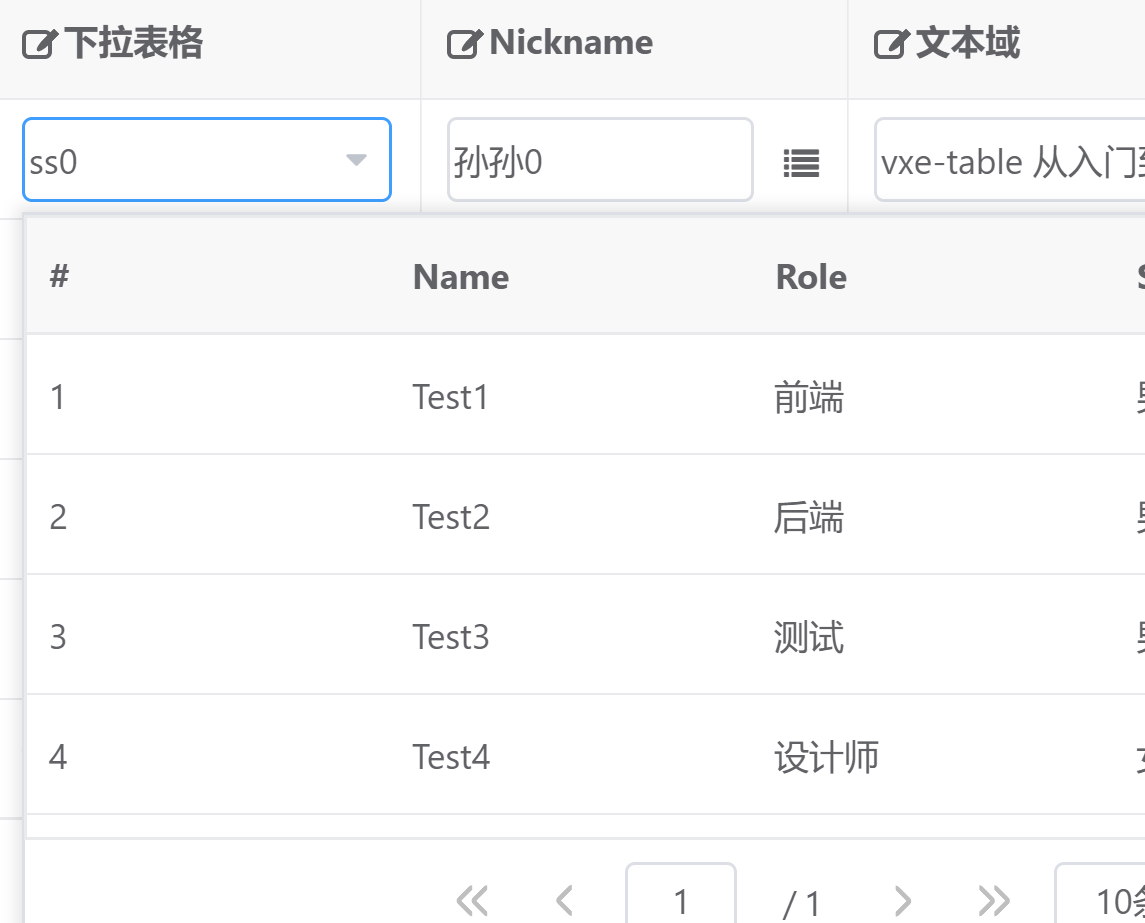Select the Test2 后端 row
The image size is (1145, 923).
click(500, 516)
